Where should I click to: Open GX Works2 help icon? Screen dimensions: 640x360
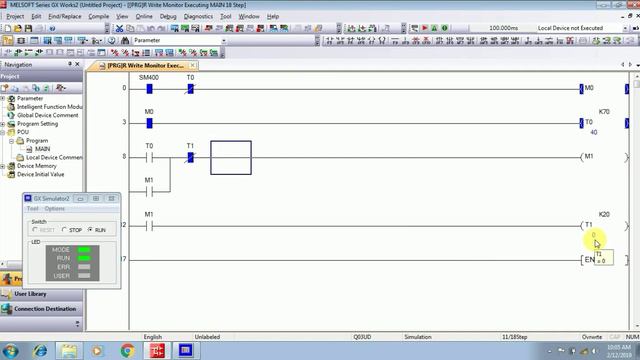click(52, 28)
